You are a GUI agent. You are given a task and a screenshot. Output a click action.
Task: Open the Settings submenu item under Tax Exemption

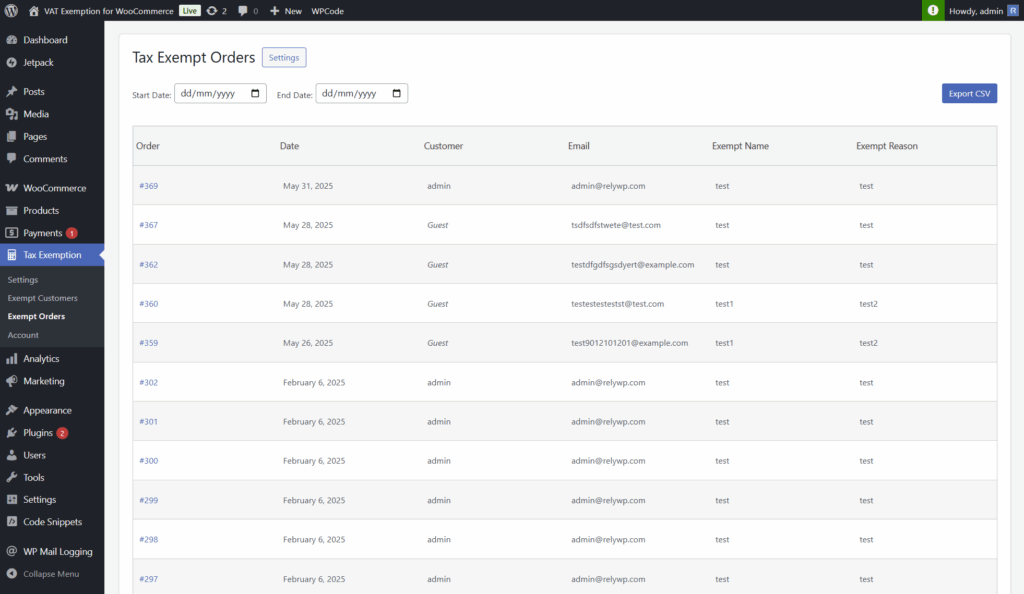point(23,279)
